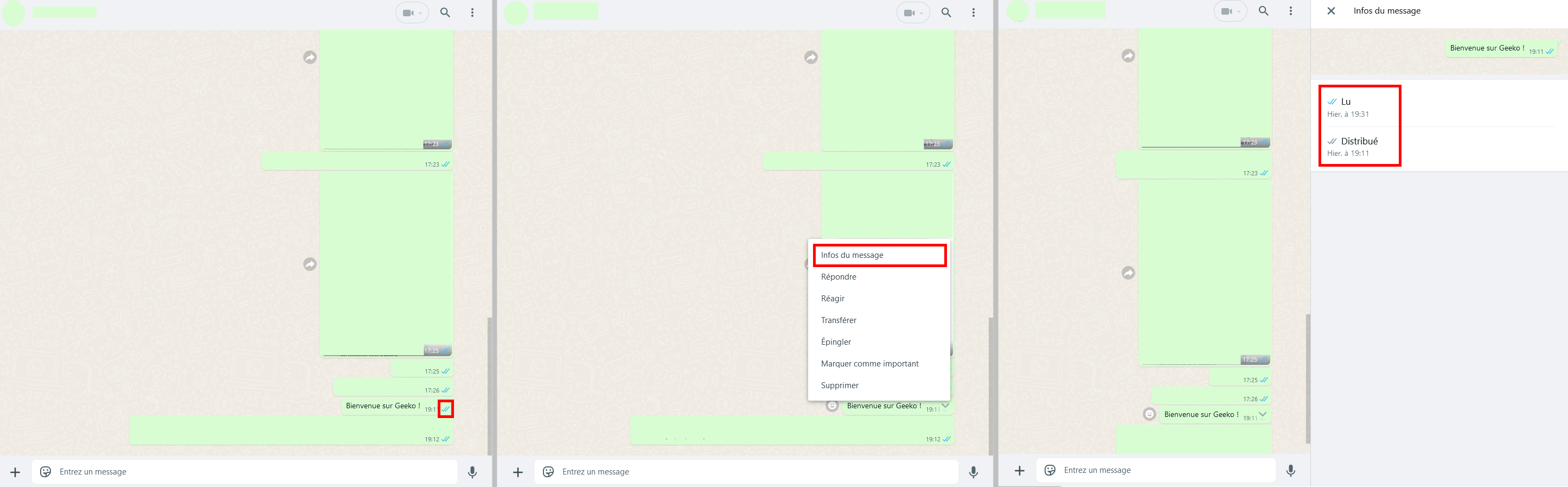Click the Hier, à 19:11 delivered time
This screenshot has height=487, width=1568.
pyautogui.click(x=1348, y=154)
